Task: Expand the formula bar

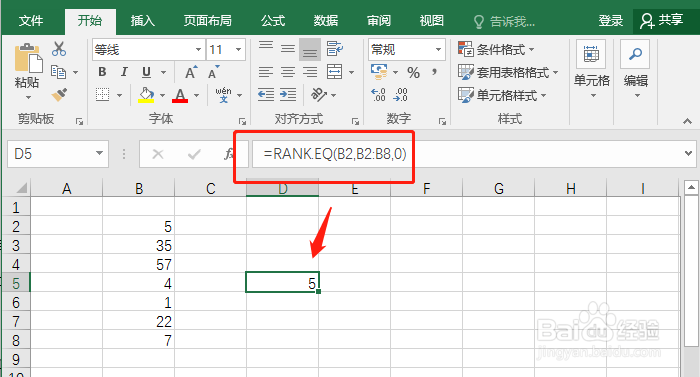Action: (688, 154)
